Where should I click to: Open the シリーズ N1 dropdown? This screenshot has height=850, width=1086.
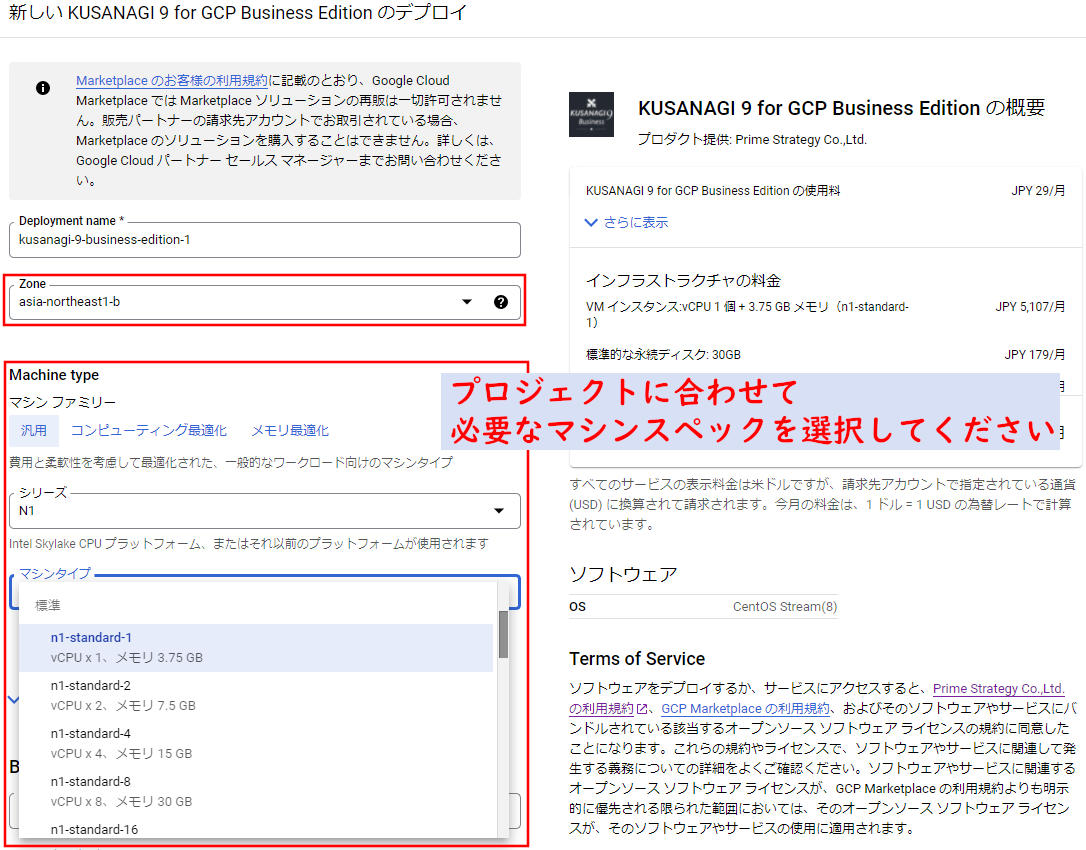coord(265,511)
